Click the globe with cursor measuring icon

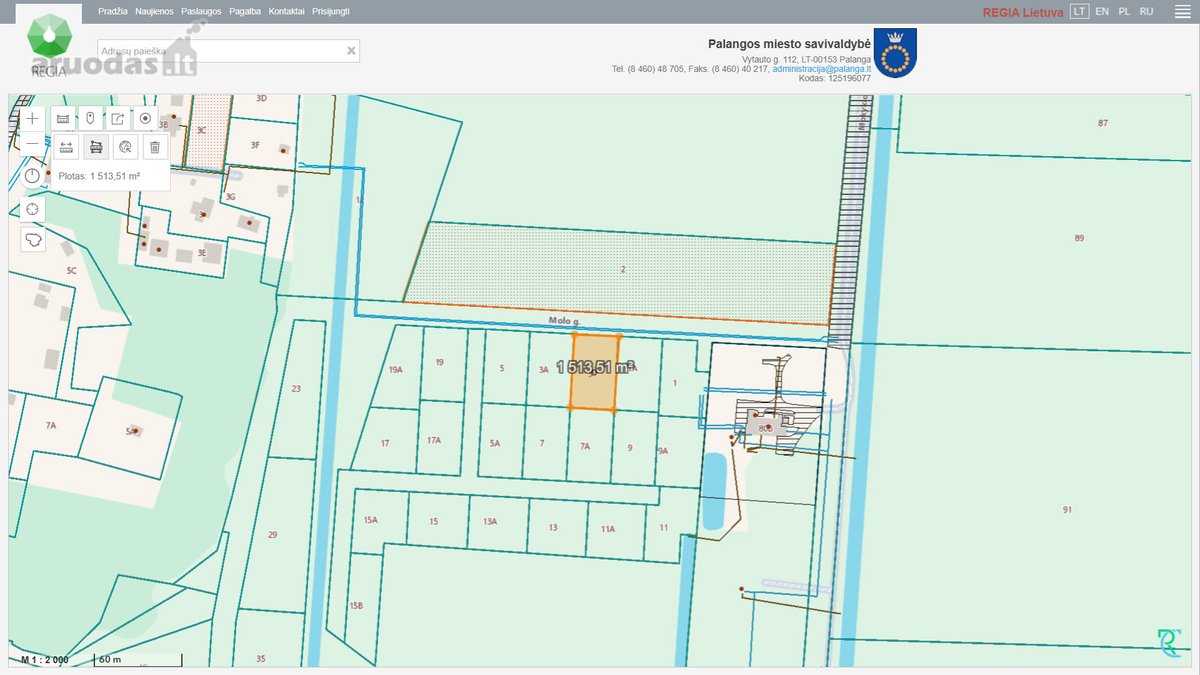pyautogui.click(x=125, y=147)
